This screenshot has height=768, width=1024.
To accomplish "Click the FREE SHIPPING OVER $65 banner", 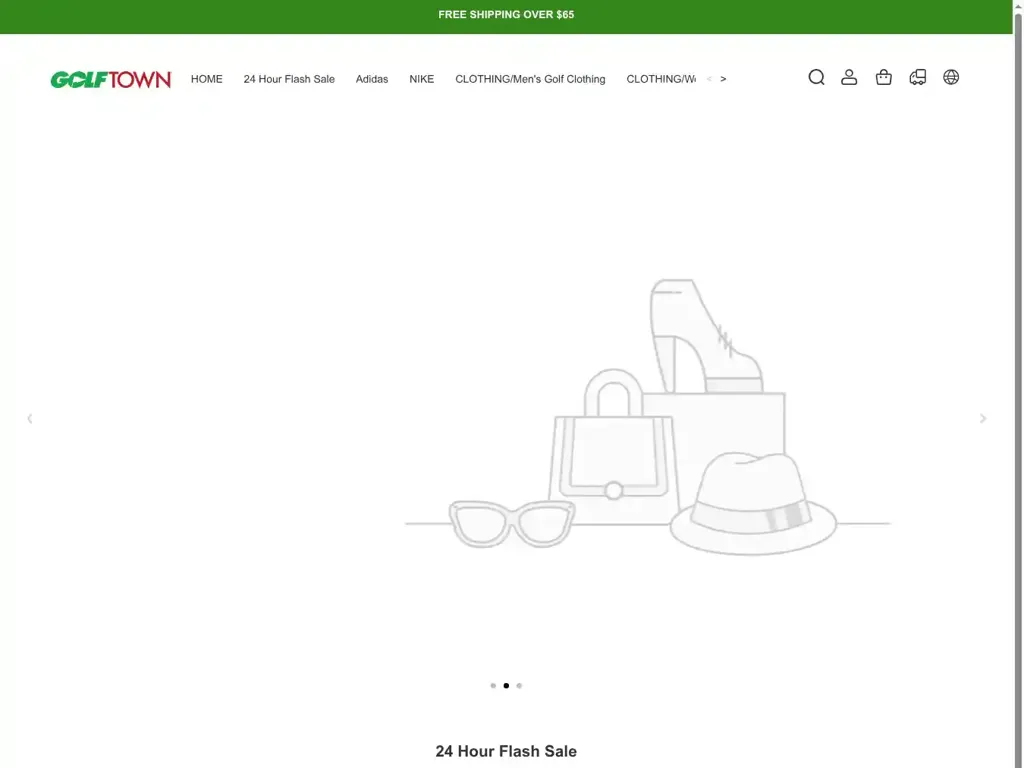I will click(506, 14).
